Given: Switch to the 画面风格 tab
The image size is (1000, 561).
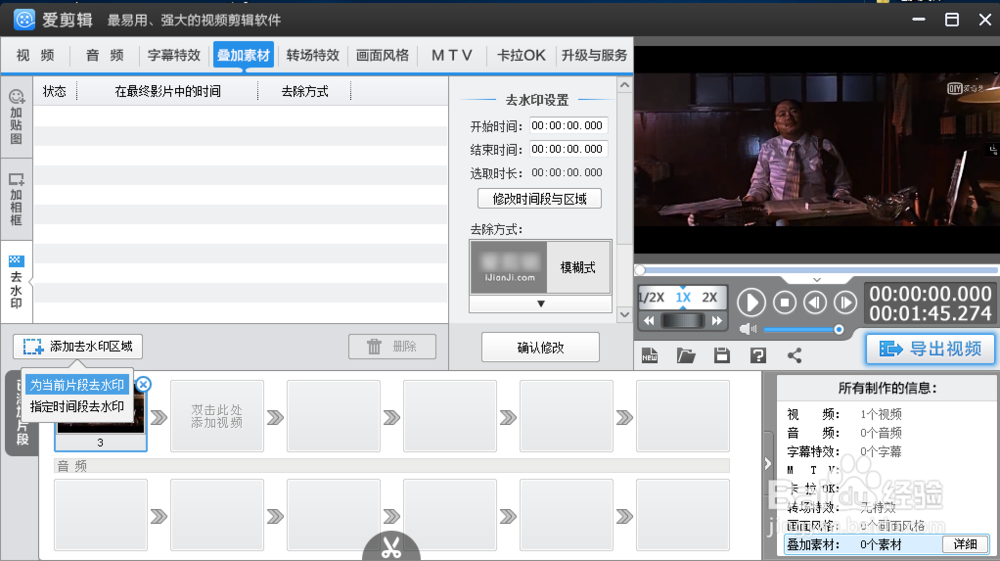Looking at the screenshot, I should pyautogui.click(x=382, y=55).
